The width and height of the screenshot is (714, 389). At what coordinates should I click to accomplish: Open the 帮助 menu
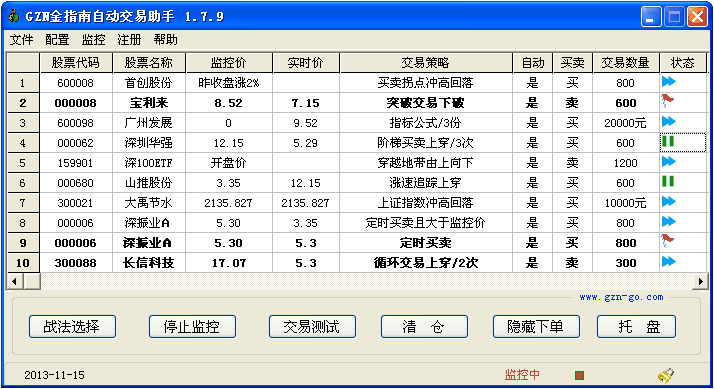165,40
